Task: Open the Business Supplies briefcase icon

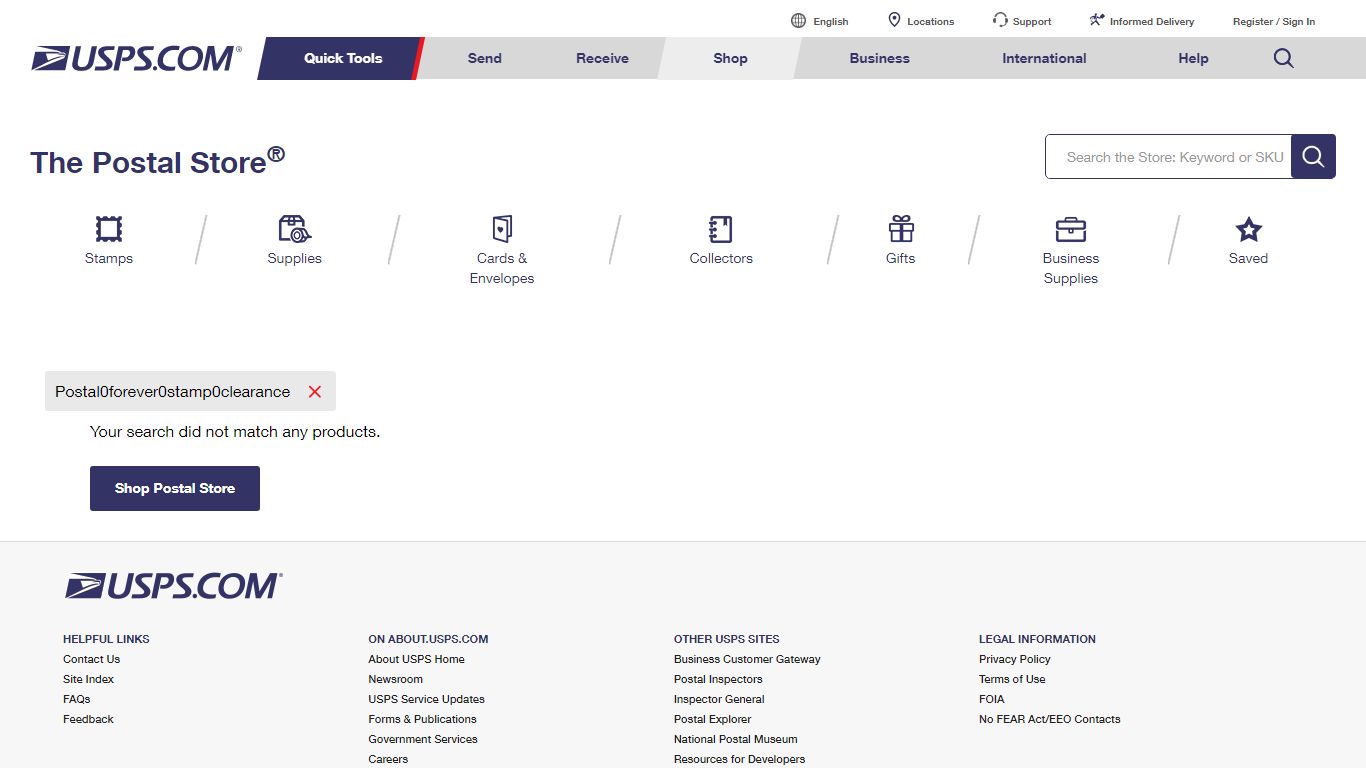Action: click(1071, 229)
